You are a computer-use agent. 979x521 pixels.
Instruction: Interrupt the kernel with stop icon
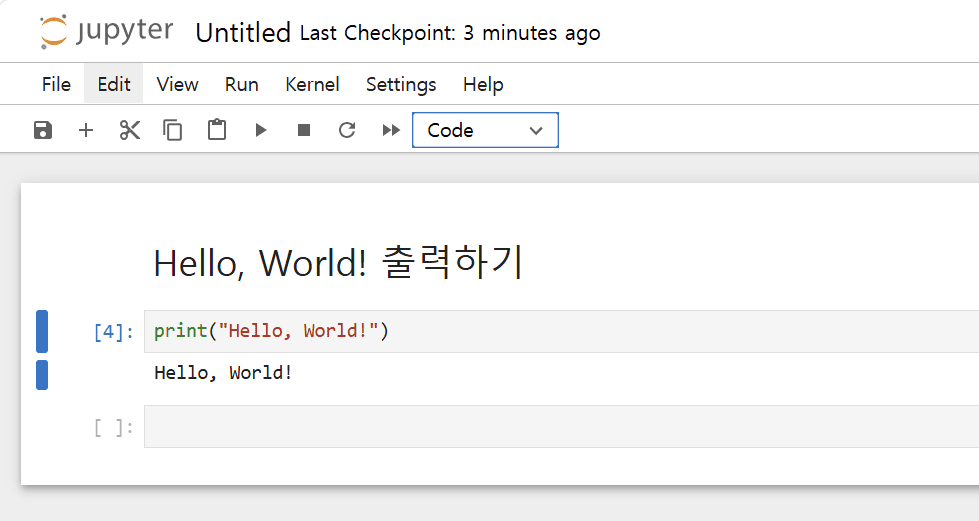pyautogui.click(x=304, y=130)
